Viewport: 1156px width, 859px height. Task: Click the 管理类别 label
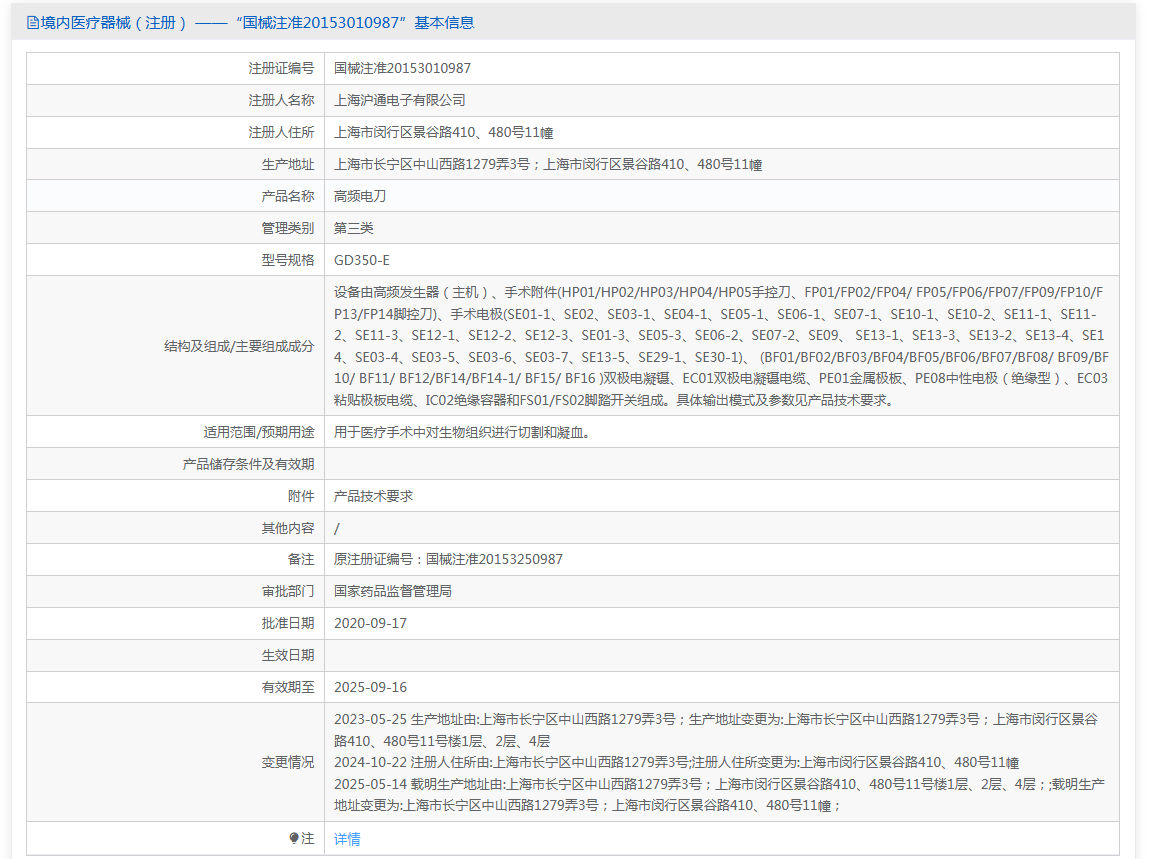pos(288,229)
